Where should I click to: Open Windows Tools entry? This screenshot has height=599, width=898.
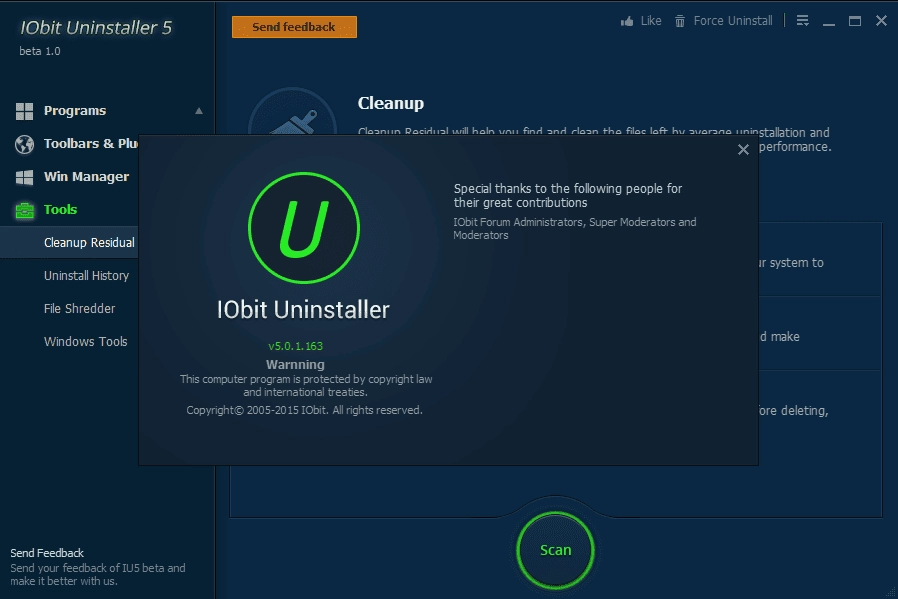click(x=85, y=341)
